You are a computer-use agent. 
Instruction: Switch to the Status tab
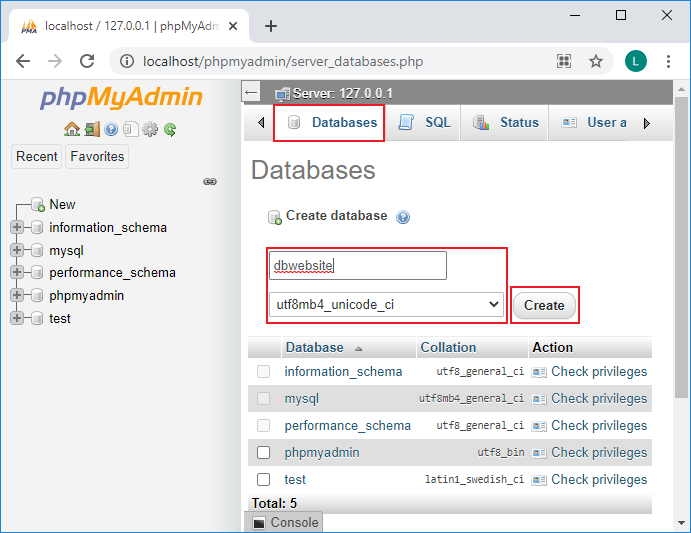505,123
